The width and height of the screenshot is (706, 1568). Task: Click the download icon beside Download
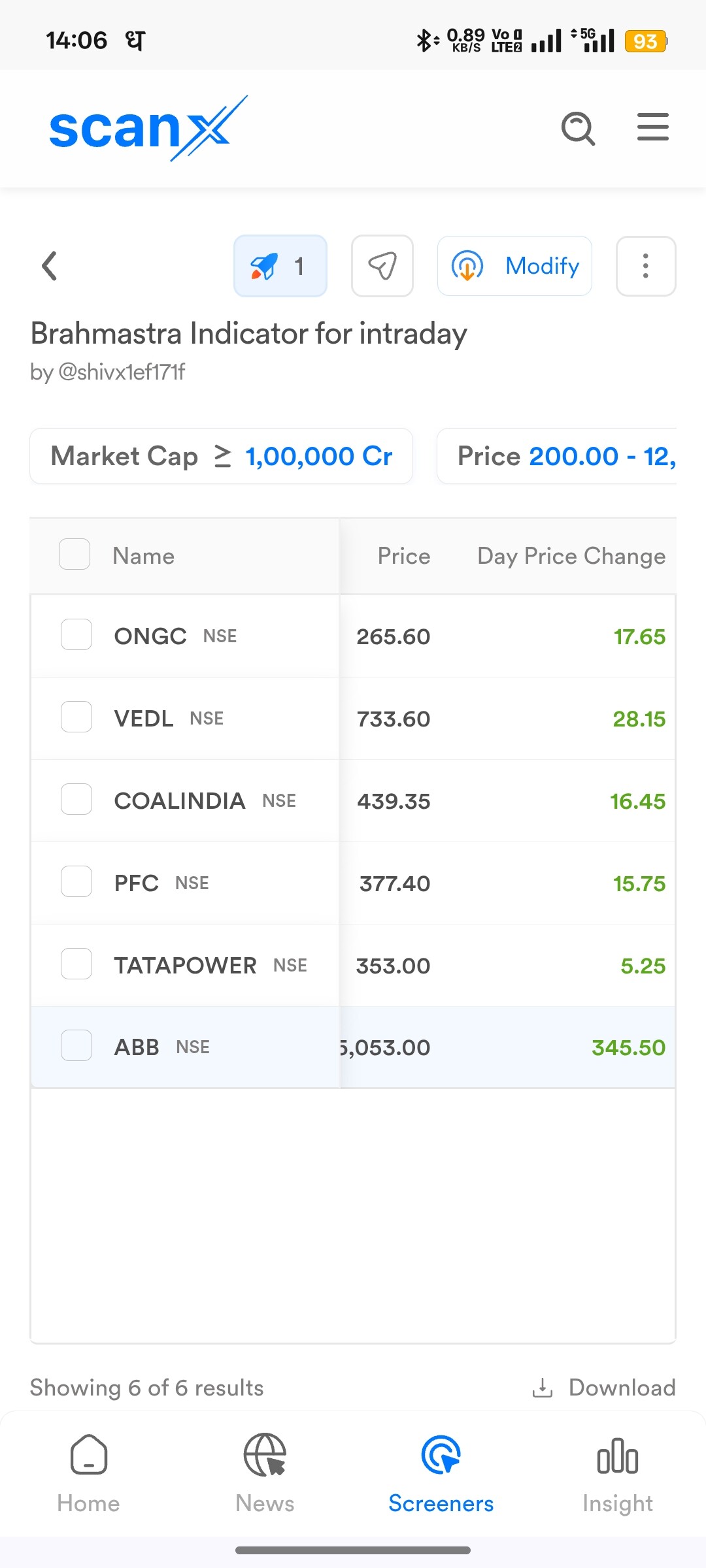[x=543, y=1388]
